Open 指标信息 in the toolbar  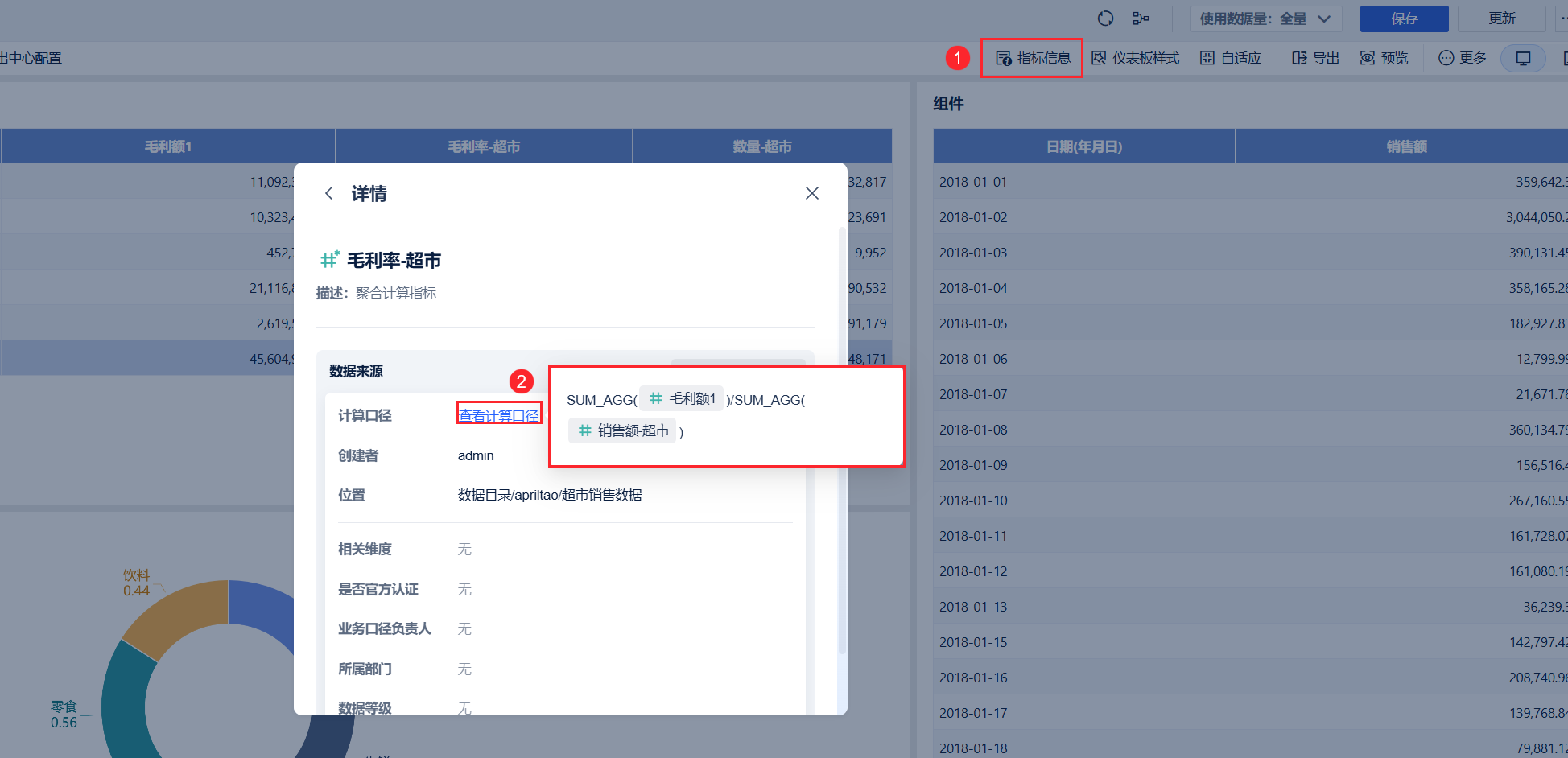tap(1033, 58)
